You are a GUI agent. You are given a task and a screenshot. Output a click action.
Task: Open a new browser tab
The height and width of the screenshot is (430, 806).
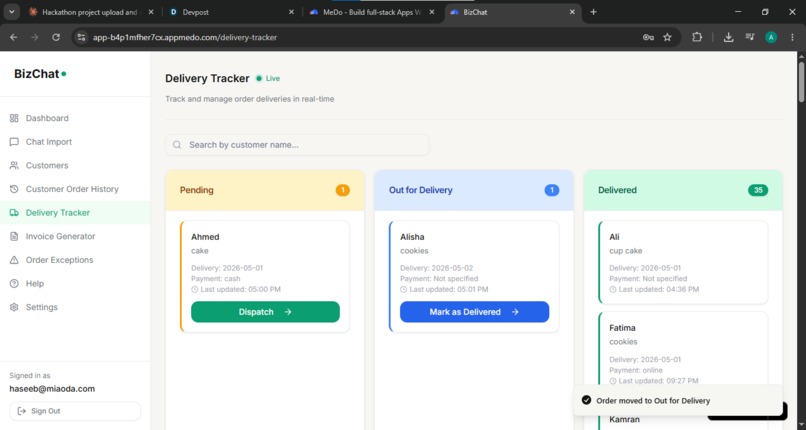pyautogui.click(x=593, y=12)
